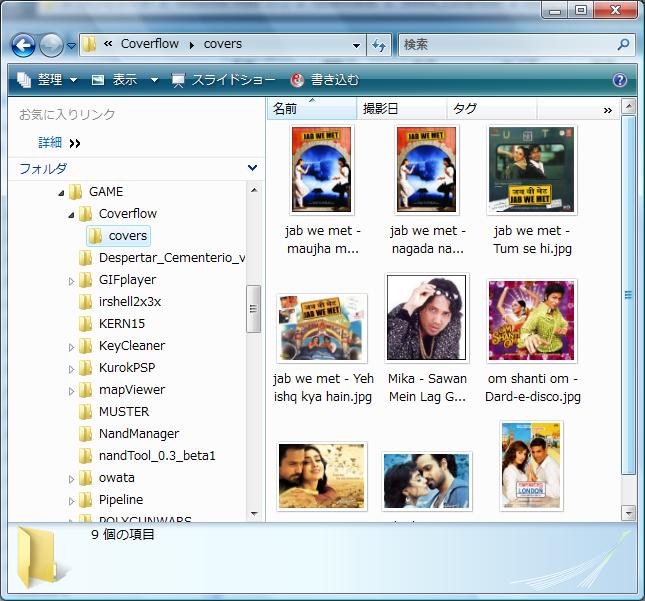Viewport: 645px width, 601px height.
Task: Click the search magnifier icon
Action: pos(624,44)
